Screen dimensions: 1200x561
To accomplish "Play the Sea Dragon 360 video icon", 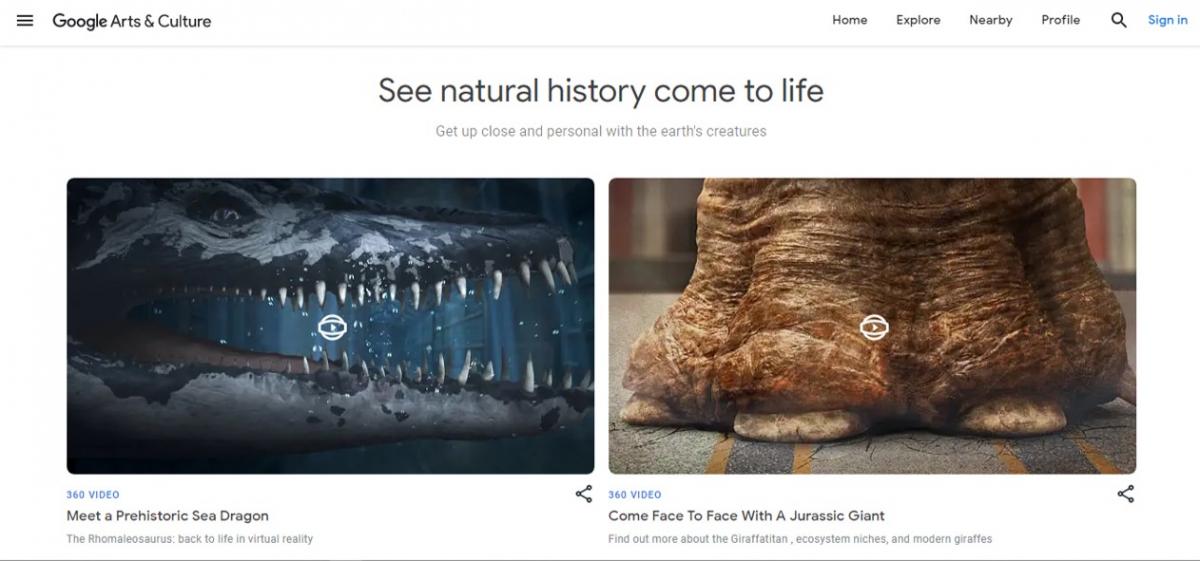I will coord(331,327).
